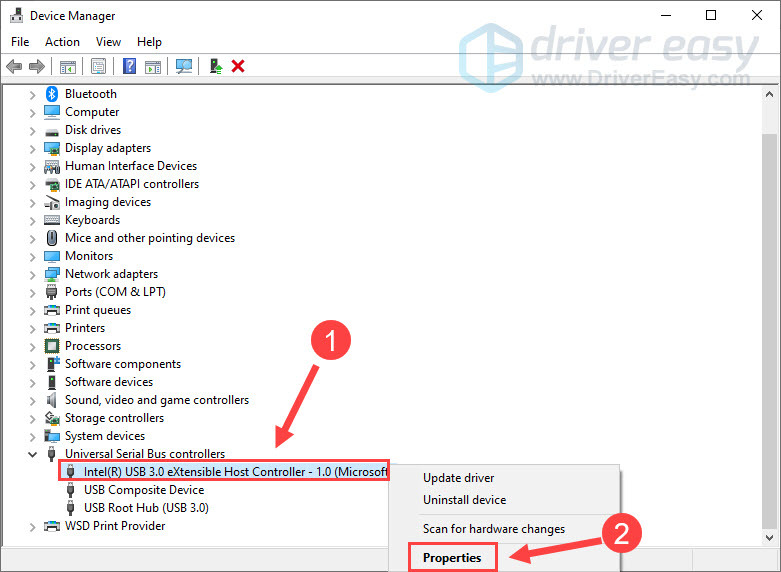Click the Show/Hide Console Tree toolbar icon

point(68,66)
